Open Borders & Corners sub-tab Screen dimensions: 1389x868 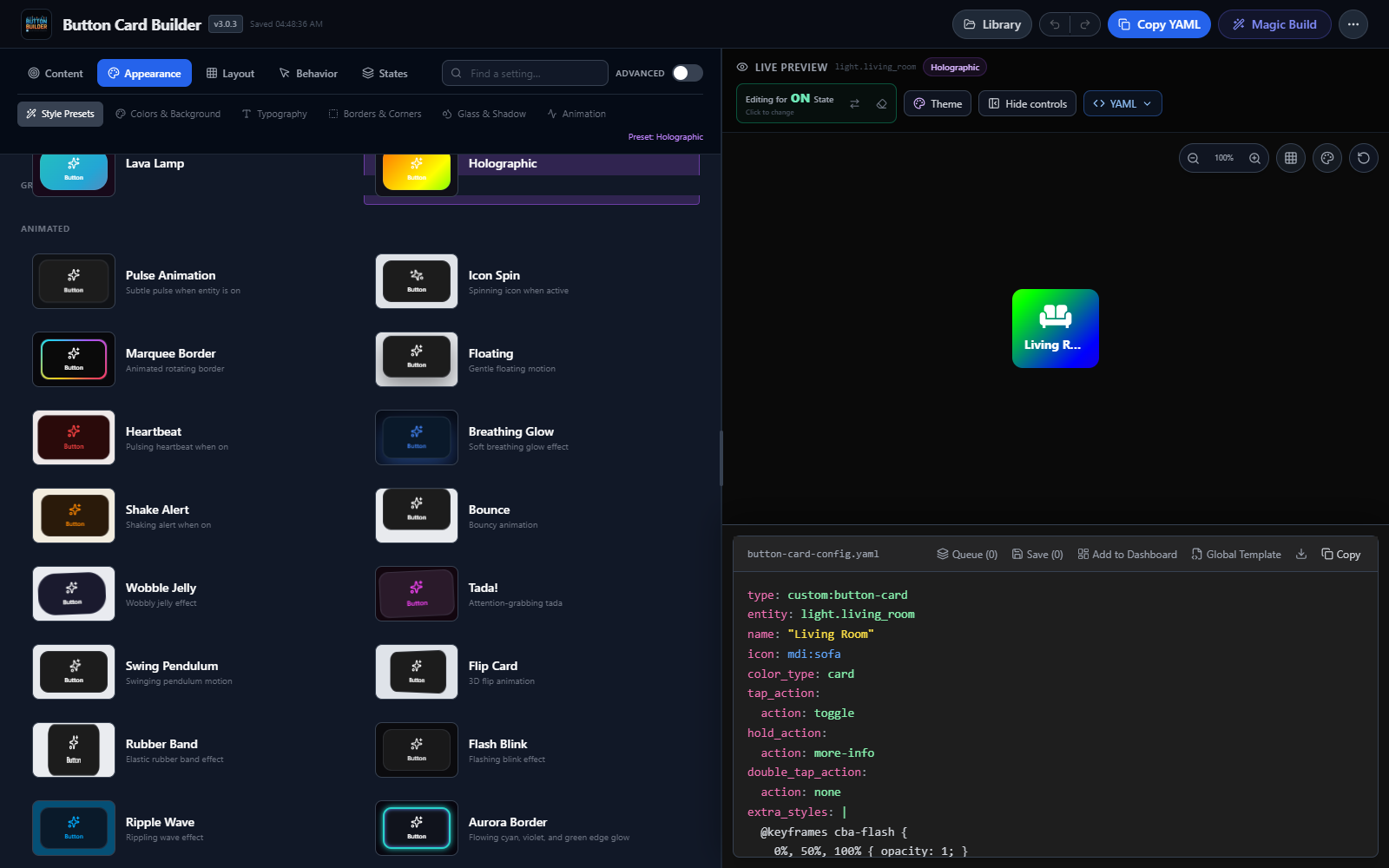pyautogui.click(x=375, y=114)
